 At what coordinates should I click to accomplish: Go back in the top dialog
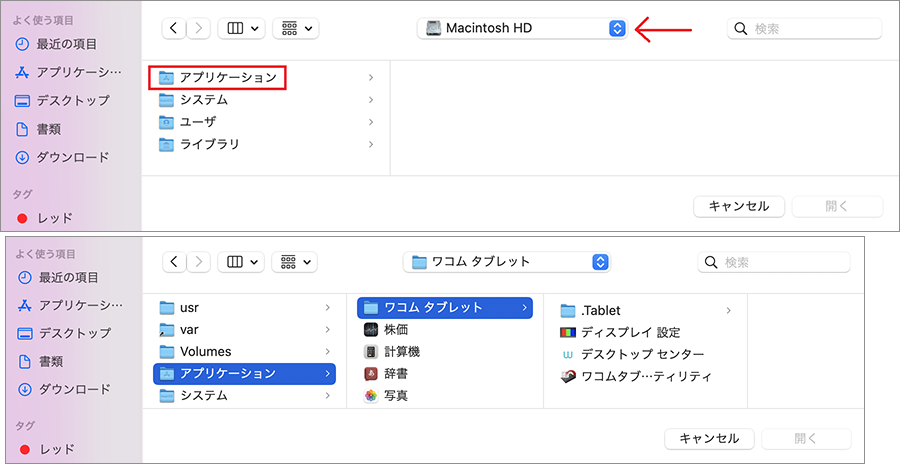pos(173,28)
